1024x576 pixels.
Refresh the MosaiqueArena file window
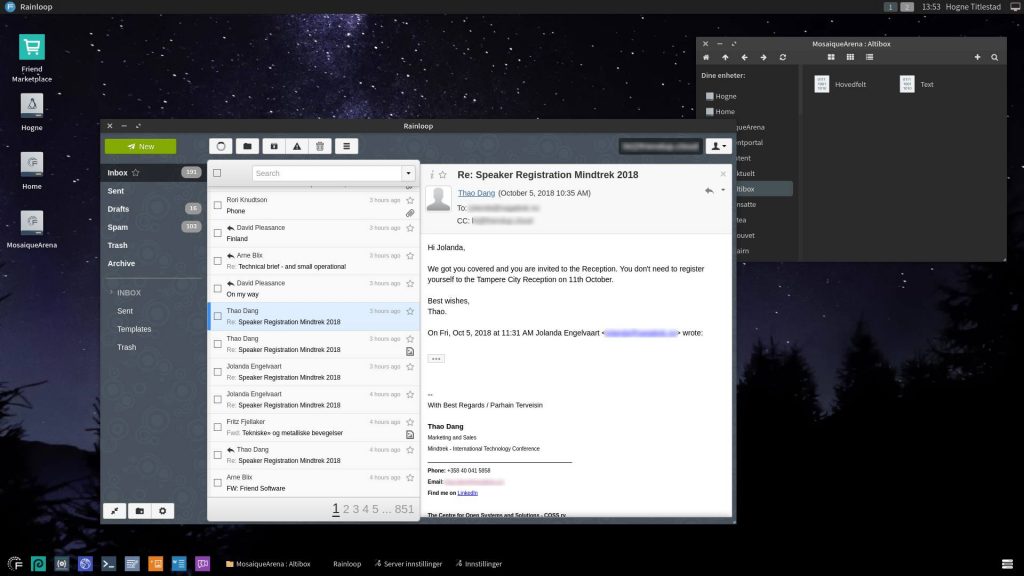(782, 57)
